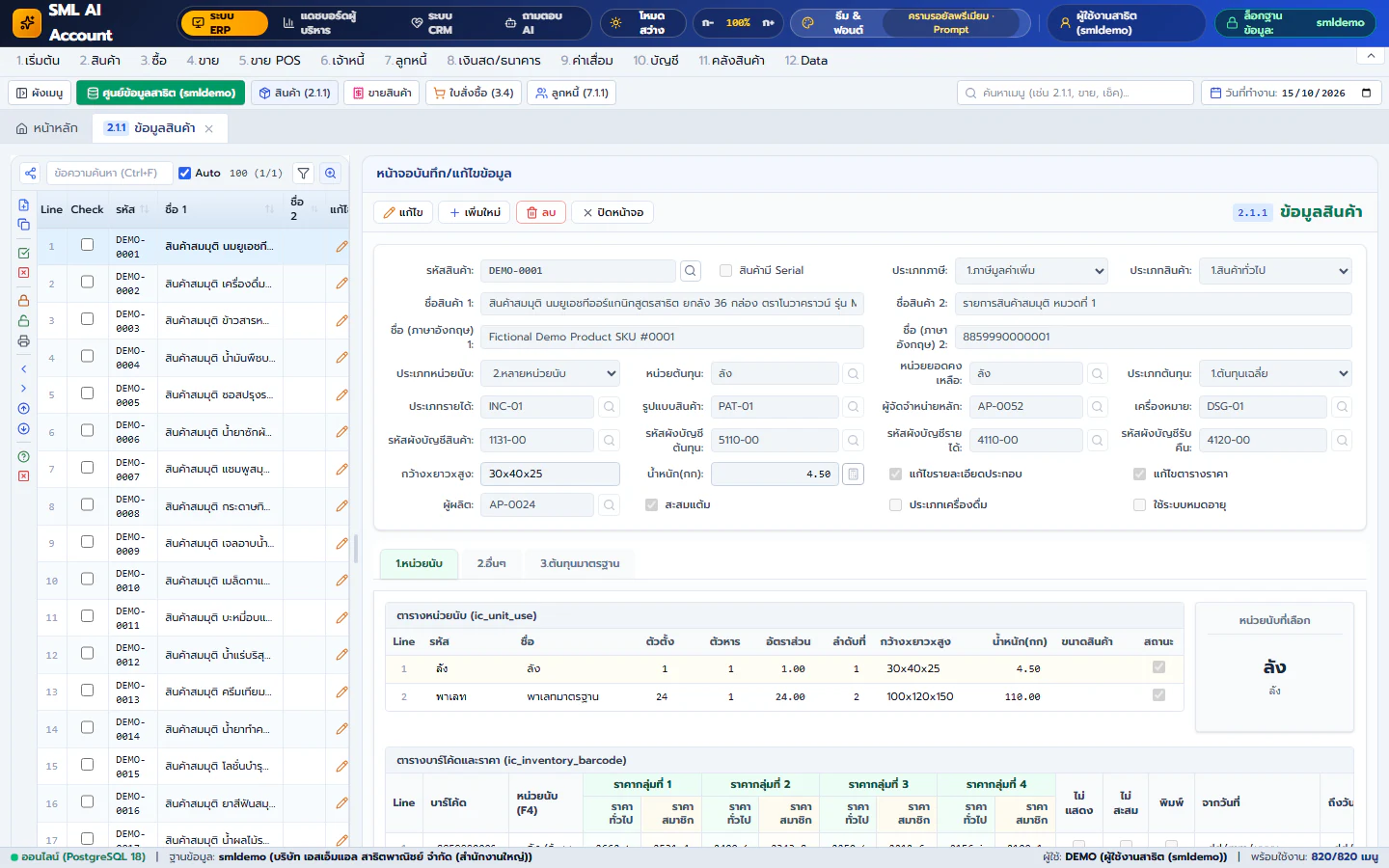This screenshot has width=1389, height=868.
Task: Switch to the 2.อื่นๆ tab
Action: click(491, 563)
